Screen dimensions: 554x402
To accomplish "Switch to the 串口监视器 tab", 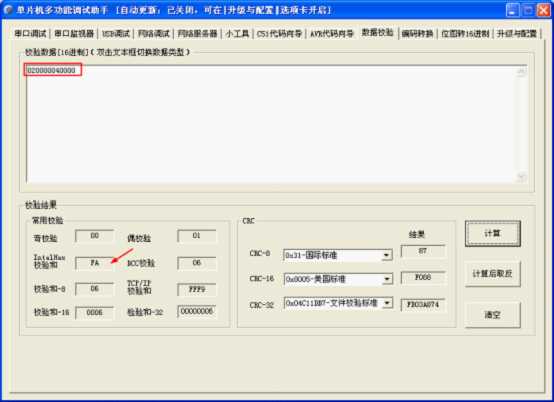I will (x=74, y=34).
